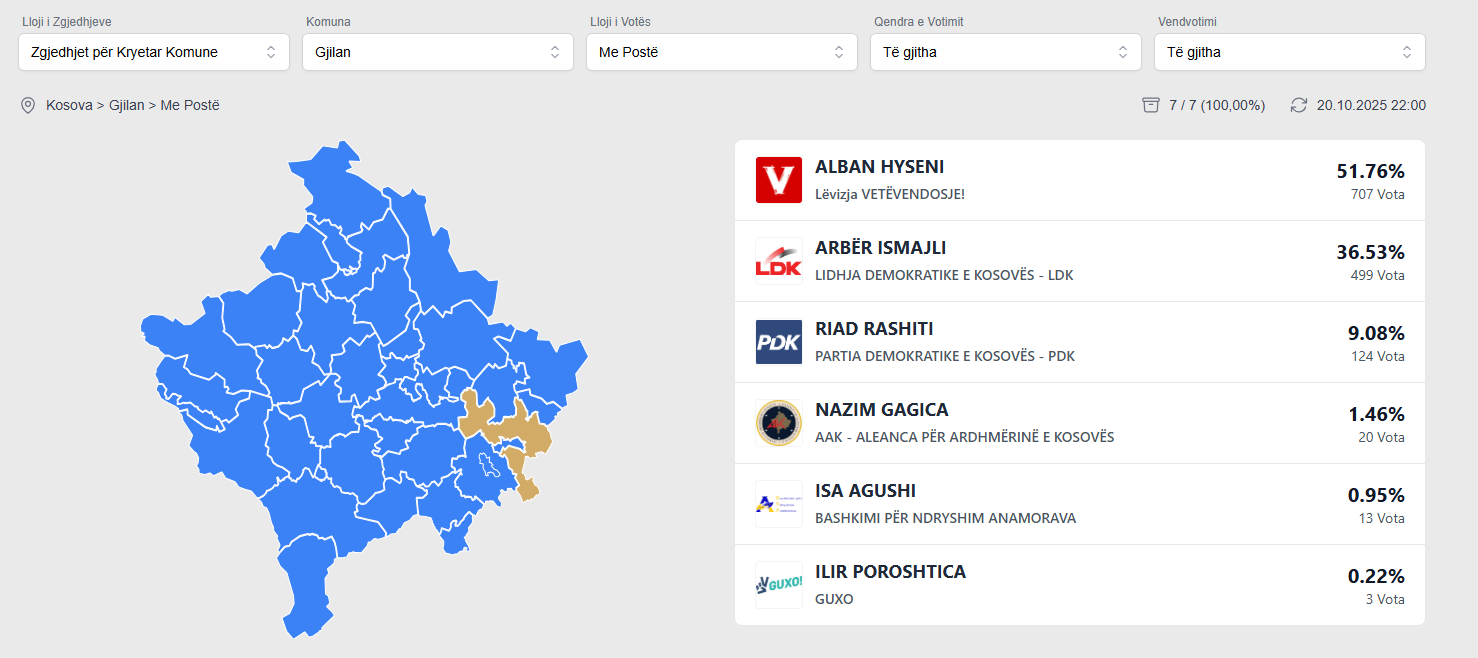Click the LDK party logo
This screenshot has width=1478, height=658.
[778, 261]
